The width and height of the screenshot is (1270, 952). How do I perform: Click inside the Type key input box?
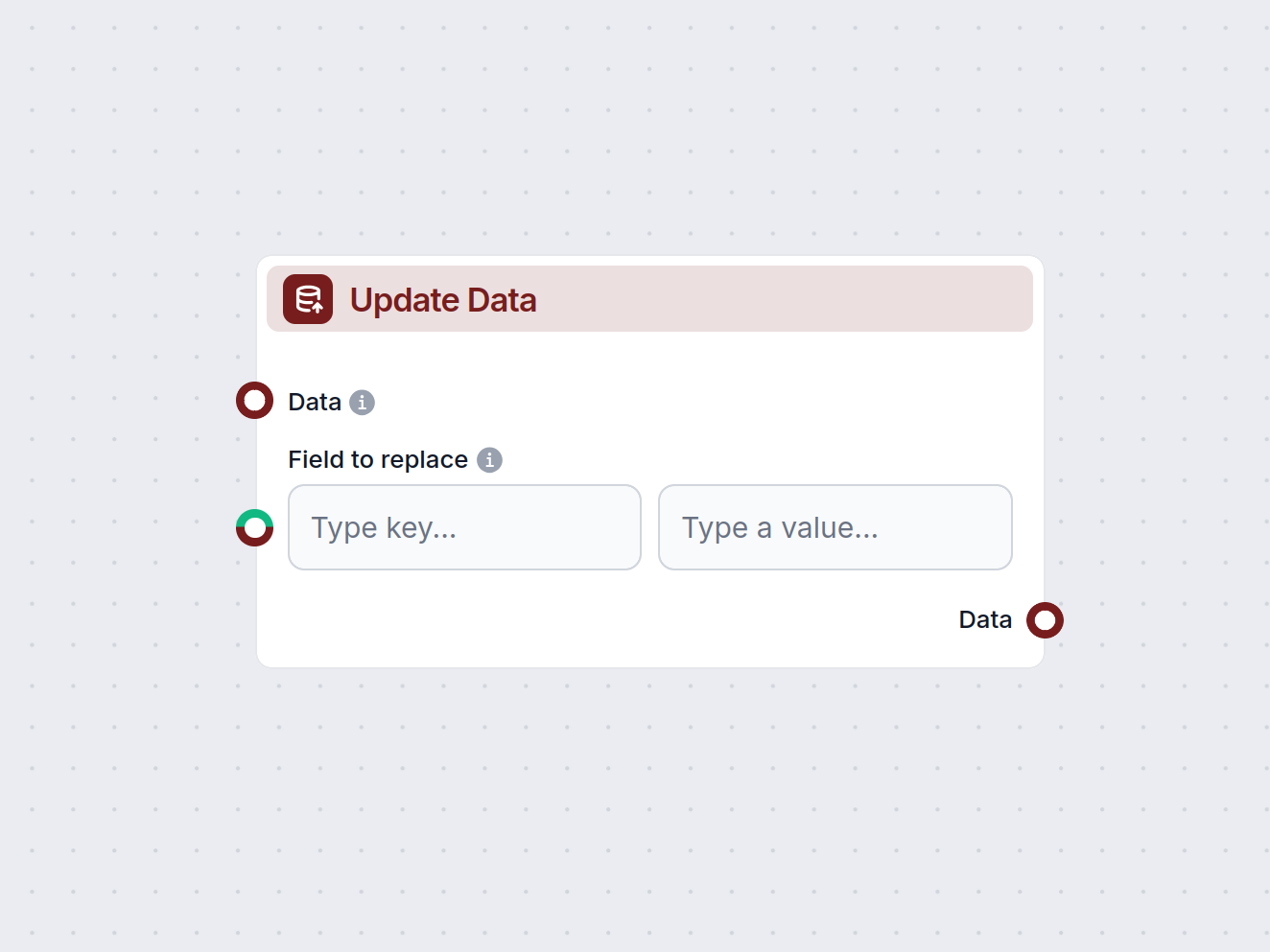464,527
